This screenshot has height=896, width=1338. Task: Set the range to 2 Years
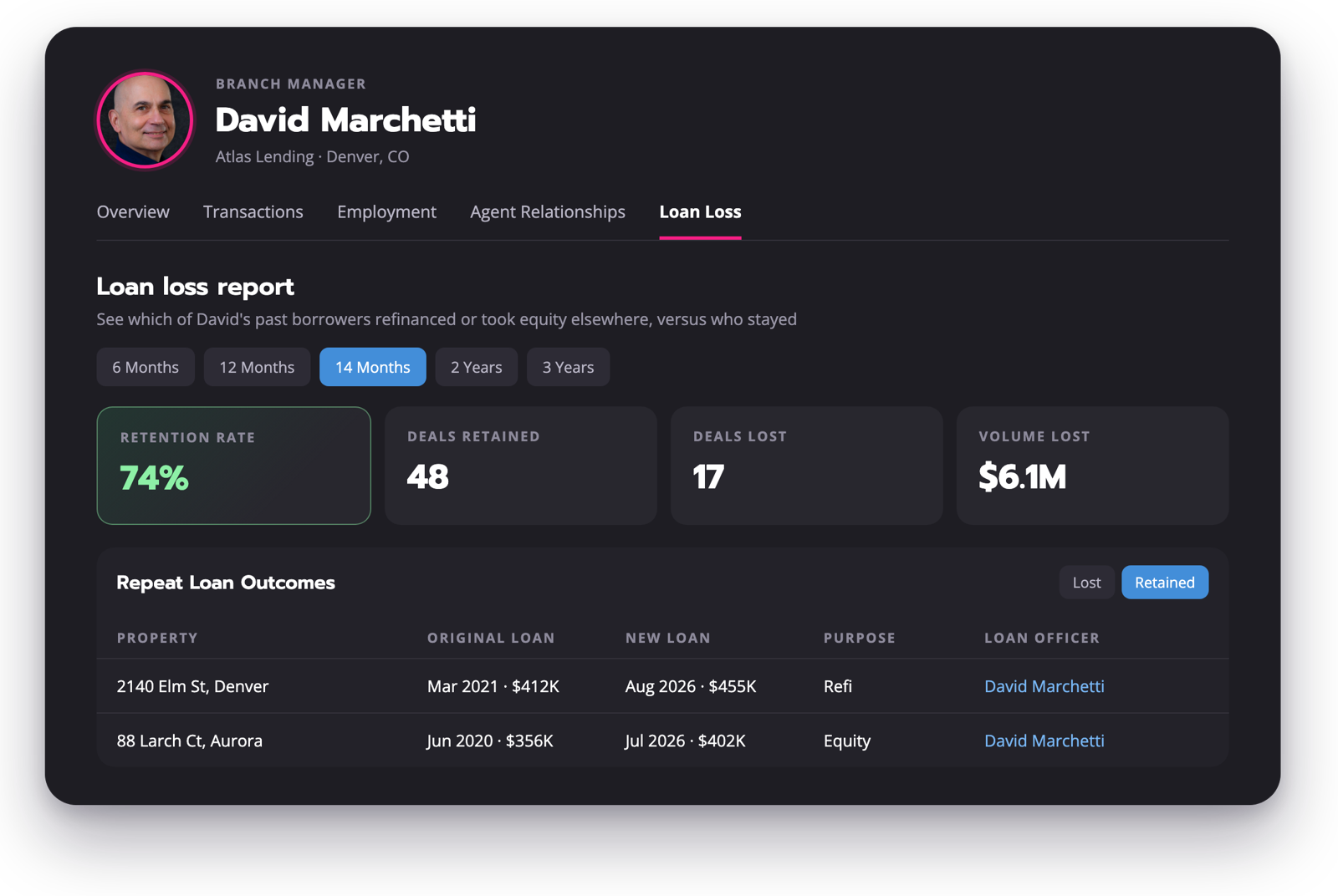click(477, 367)
